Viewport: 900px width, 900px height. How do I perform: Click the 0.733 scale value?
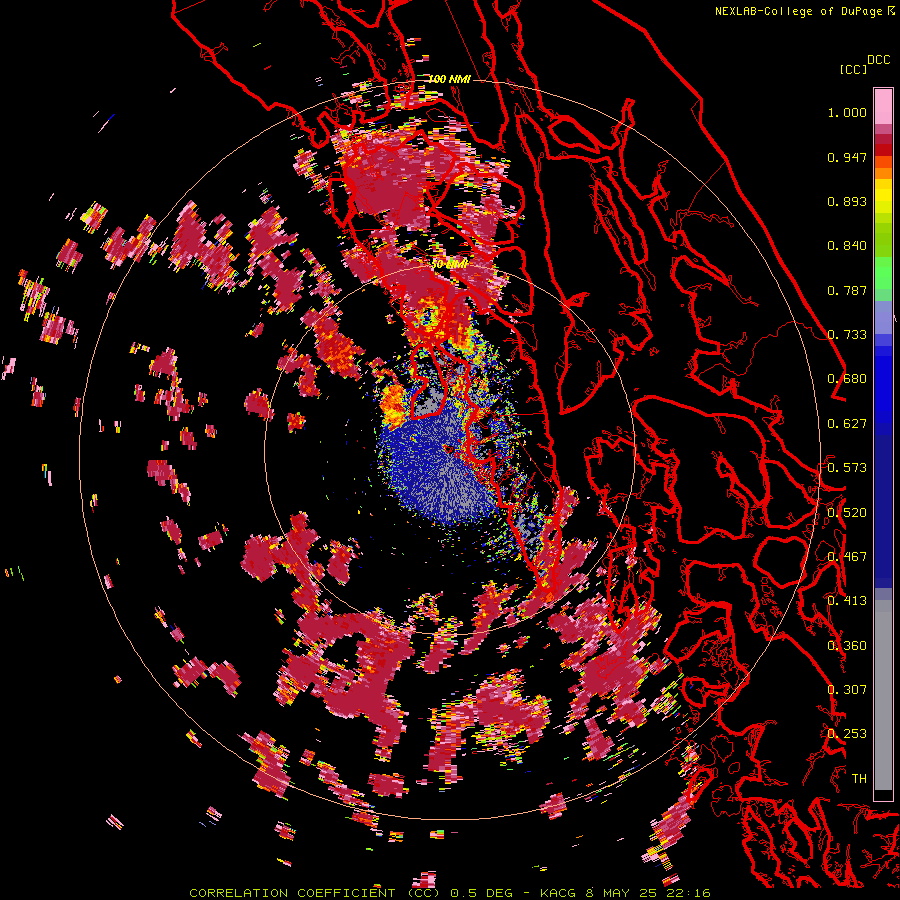pyautogui.click(x=847, y=335)
